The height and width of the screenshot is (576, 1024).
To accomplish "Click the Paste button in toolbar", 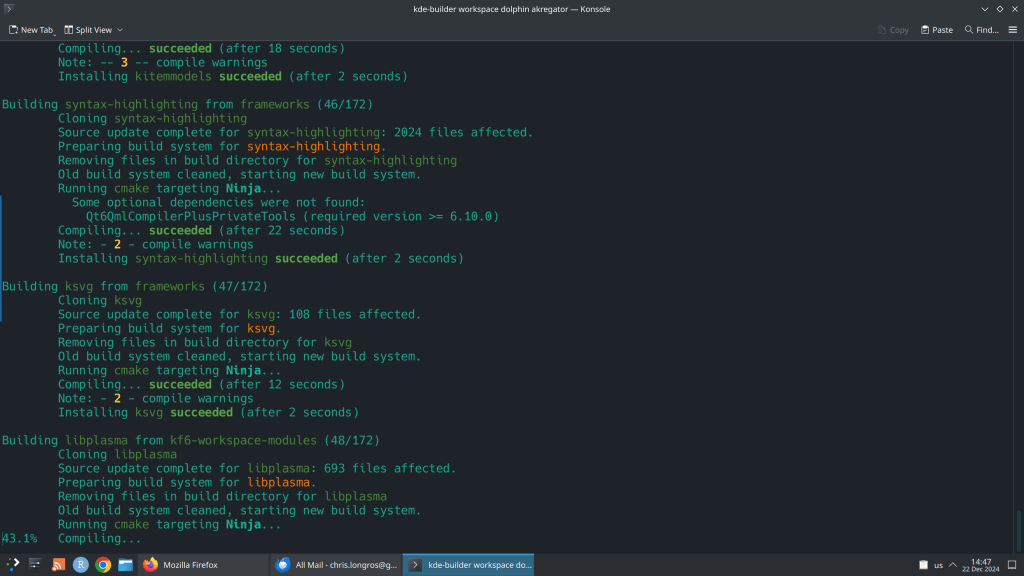I will pos(937,30).
